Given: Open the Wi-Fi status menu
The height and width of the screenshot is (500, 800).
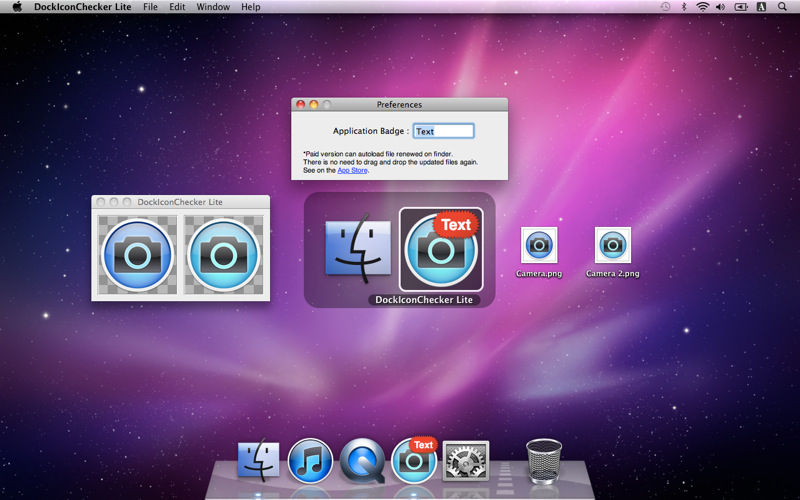Looking at the screenshot, I should point(703,7).
